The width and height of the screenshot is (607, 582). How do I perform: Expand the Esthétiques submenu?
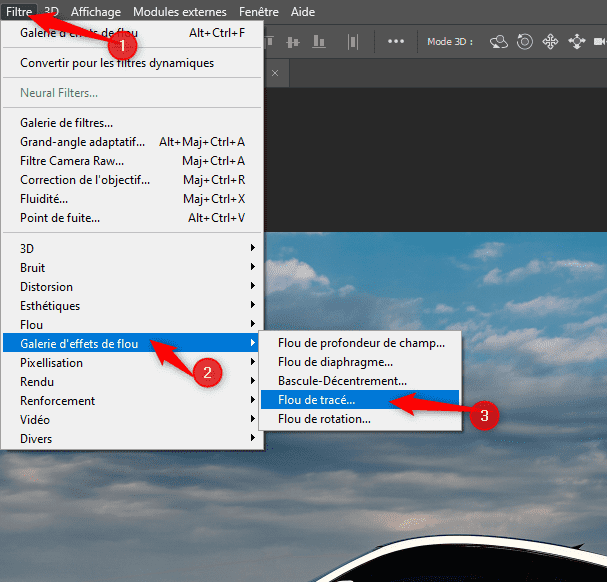click(132, 306)
